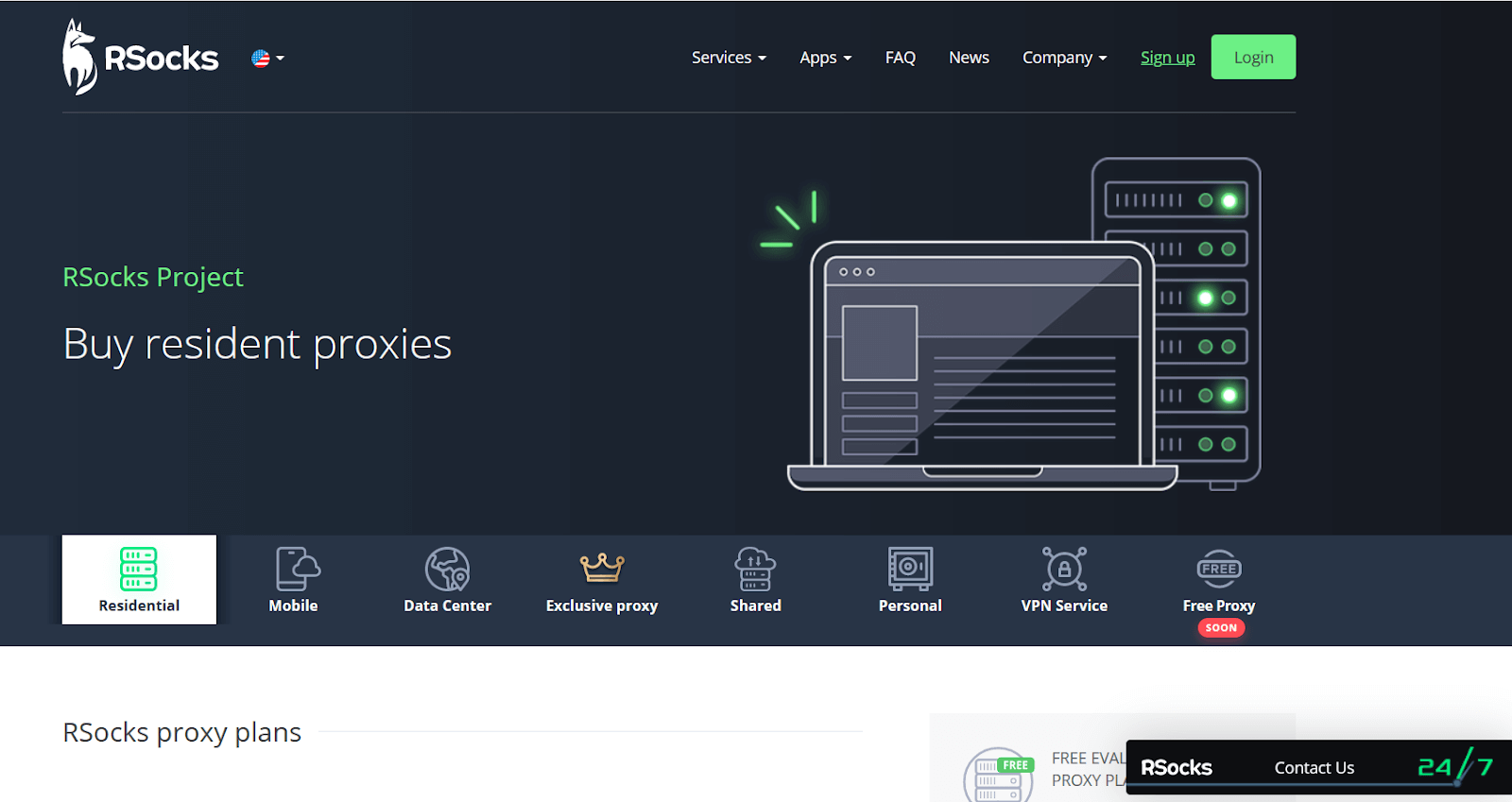
Task: Pick the Shared proxy cloud icon
Action: click(x=755, y=569)
